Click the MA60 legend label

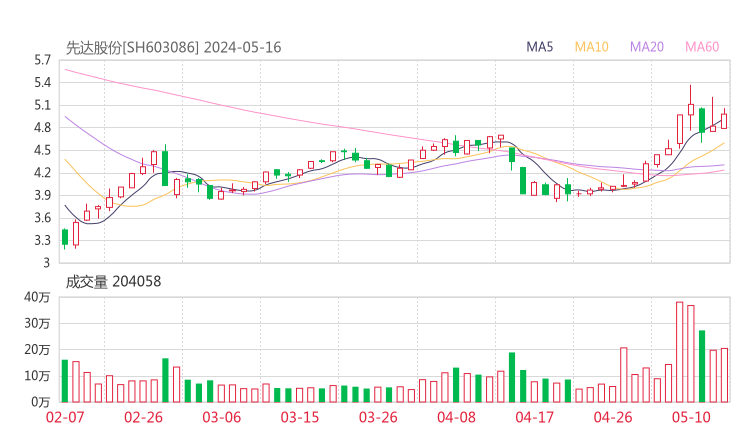(702, 47)
